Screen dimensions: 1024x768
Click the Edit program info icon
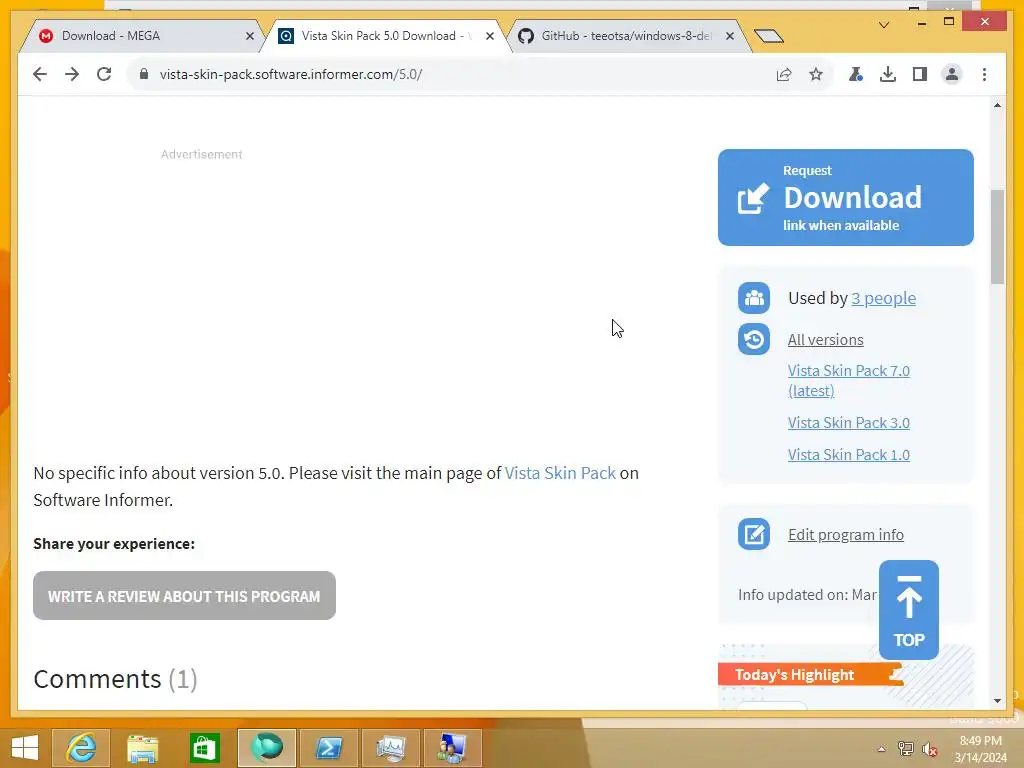[754, 534]
